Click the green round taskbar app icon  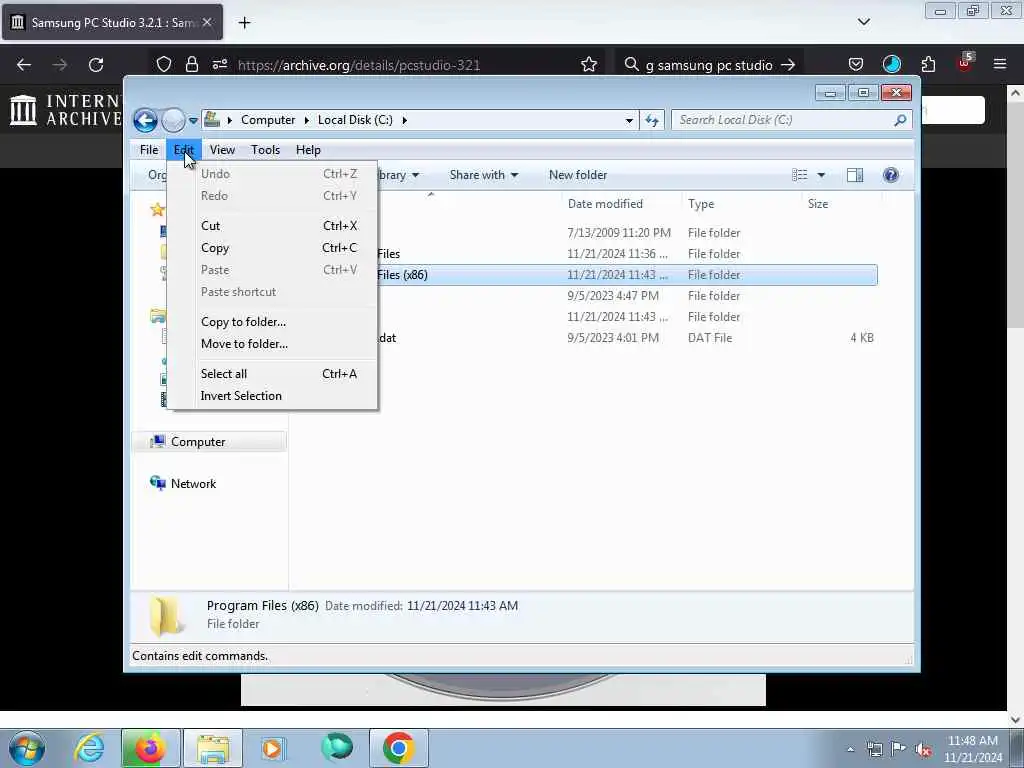tap(337, 748)
